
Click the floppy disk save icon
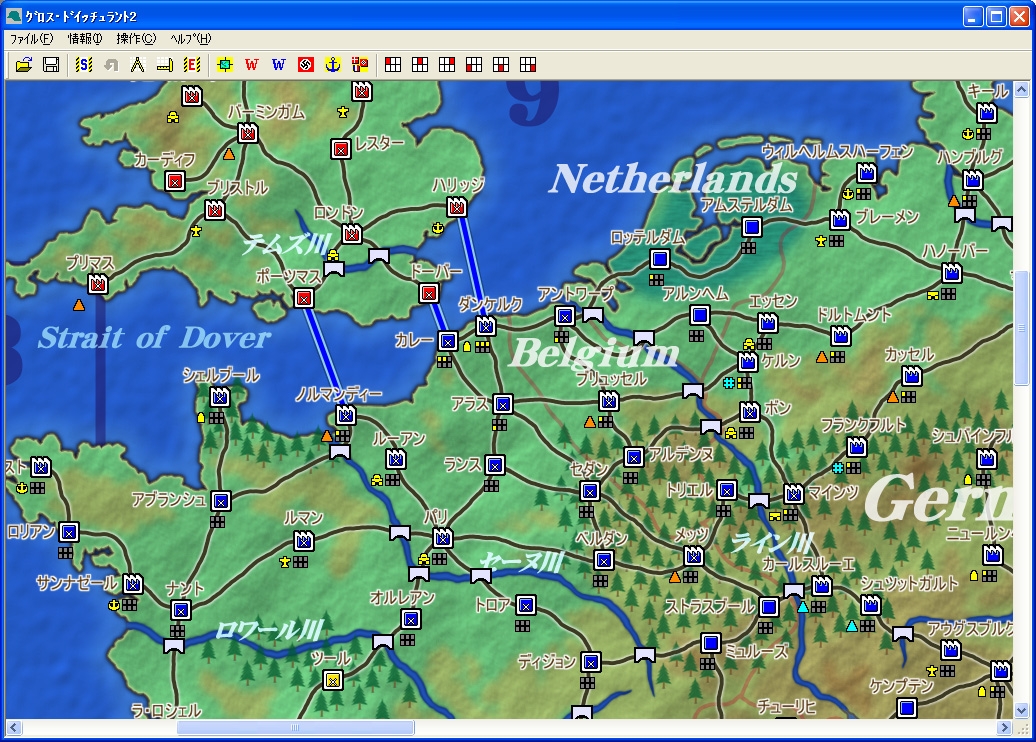(51, 65)
